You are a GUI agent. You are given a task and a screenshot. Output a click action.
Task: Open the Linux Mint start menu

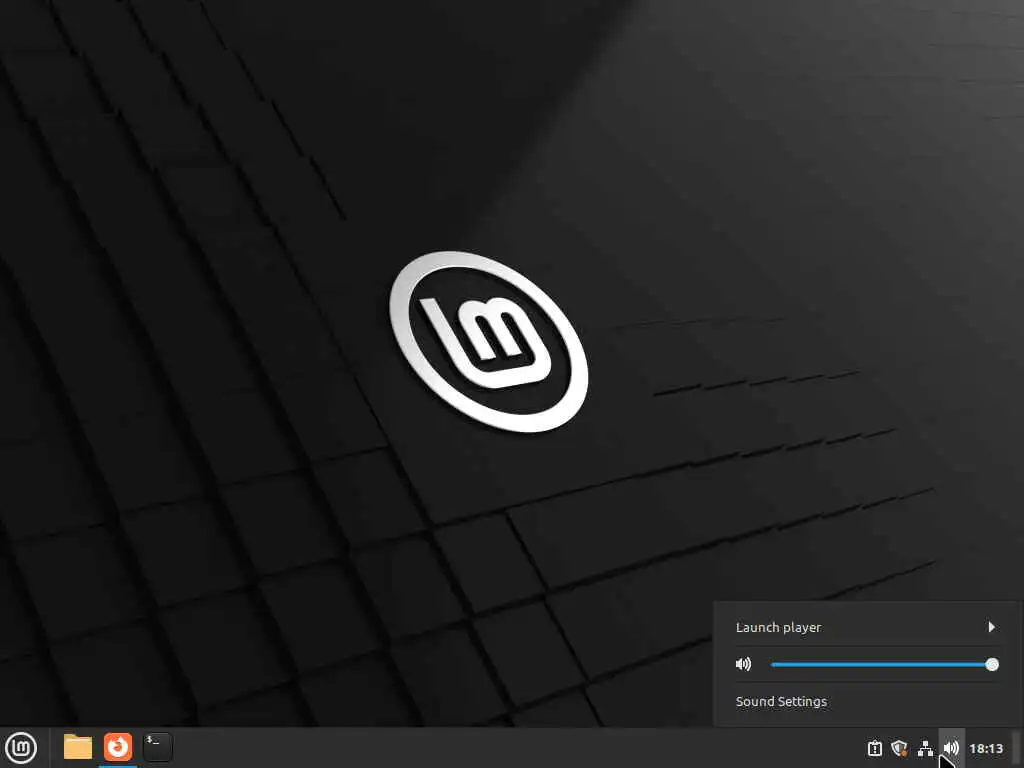[x=21, y=748]
